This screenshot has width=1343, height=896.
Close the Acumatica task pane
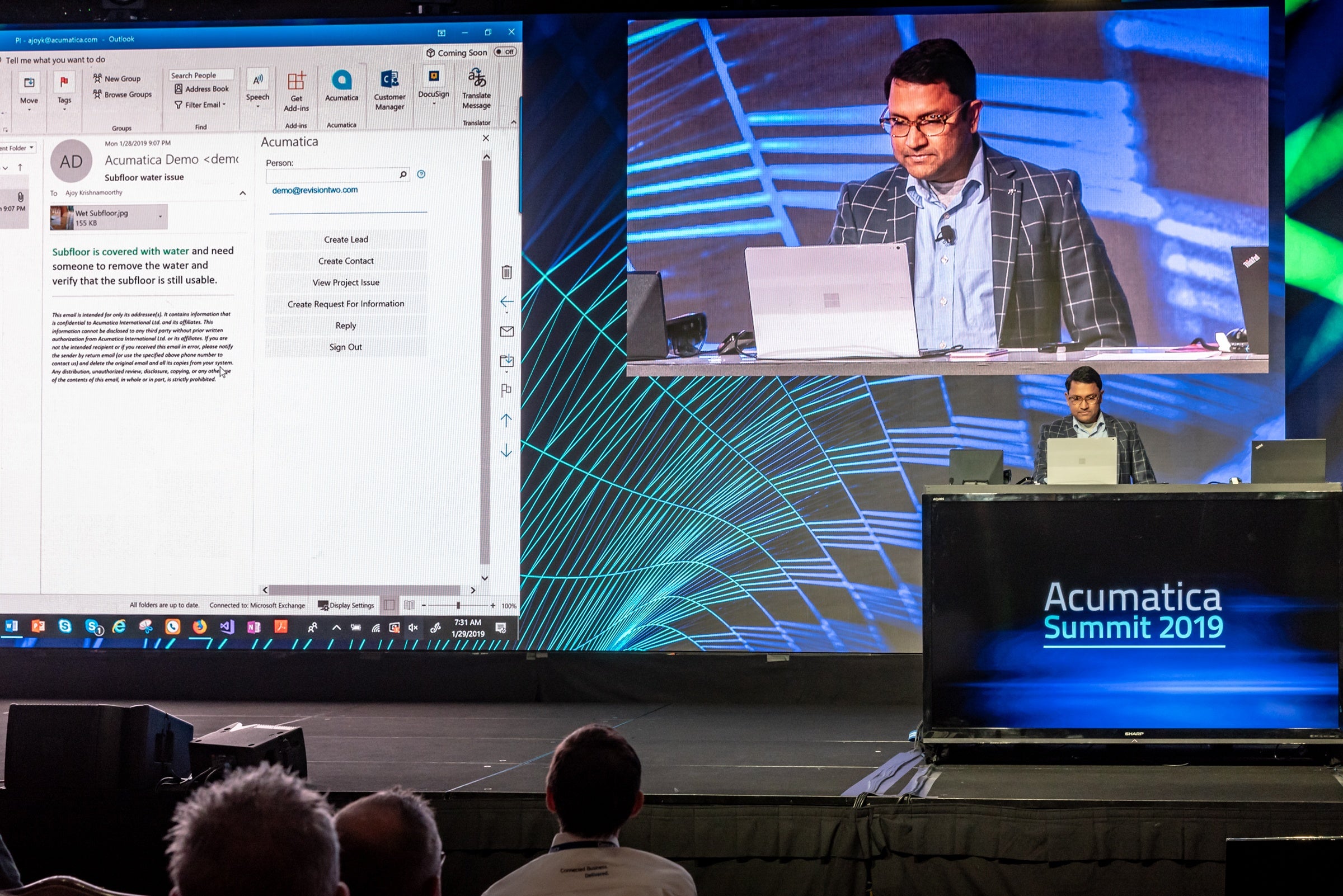pyautogui.click(x=486, y=138)
